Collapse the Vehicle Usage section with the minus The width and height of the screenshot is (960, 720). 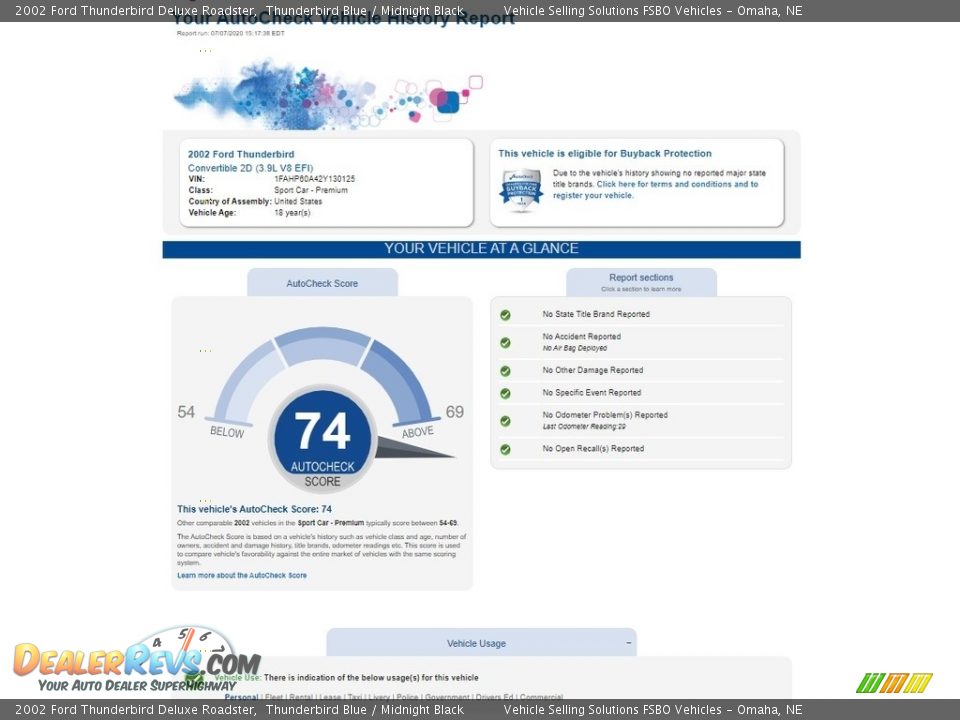tap(629, 643)
